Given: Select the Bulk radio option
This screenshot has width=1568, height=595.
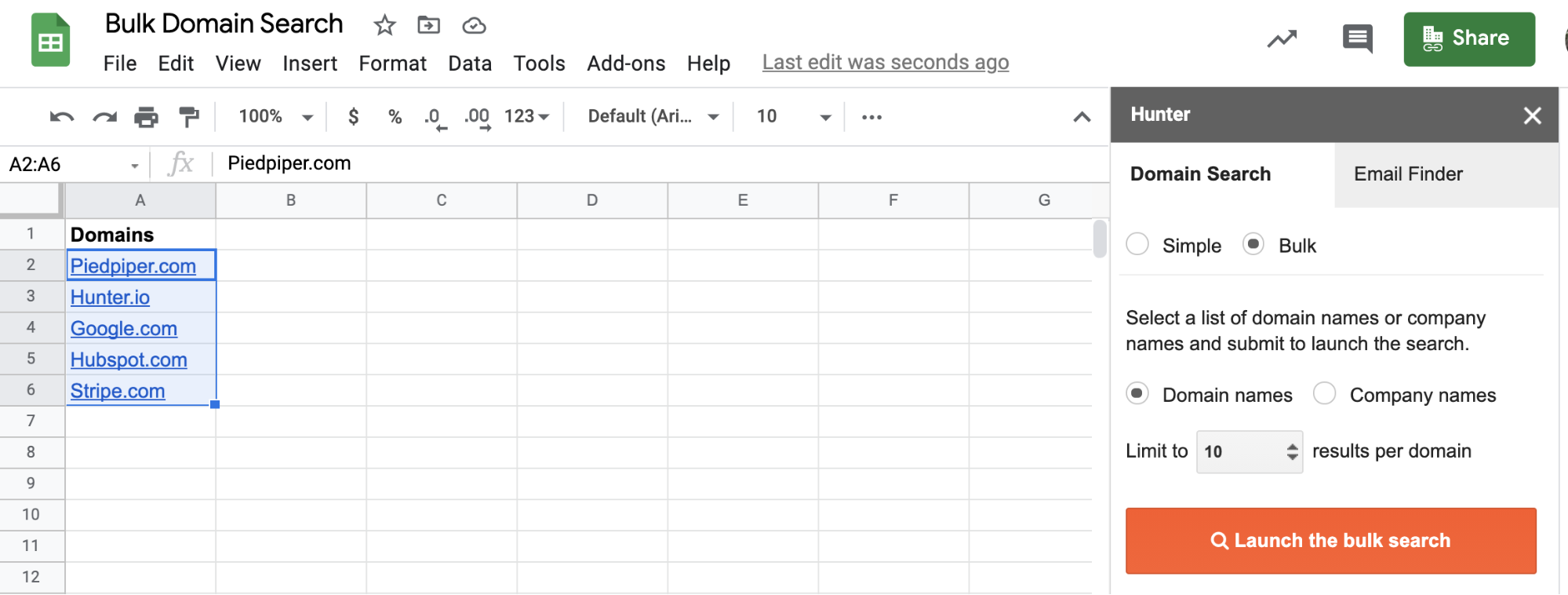Looking at the screenshot, I should coord(1253,244).
